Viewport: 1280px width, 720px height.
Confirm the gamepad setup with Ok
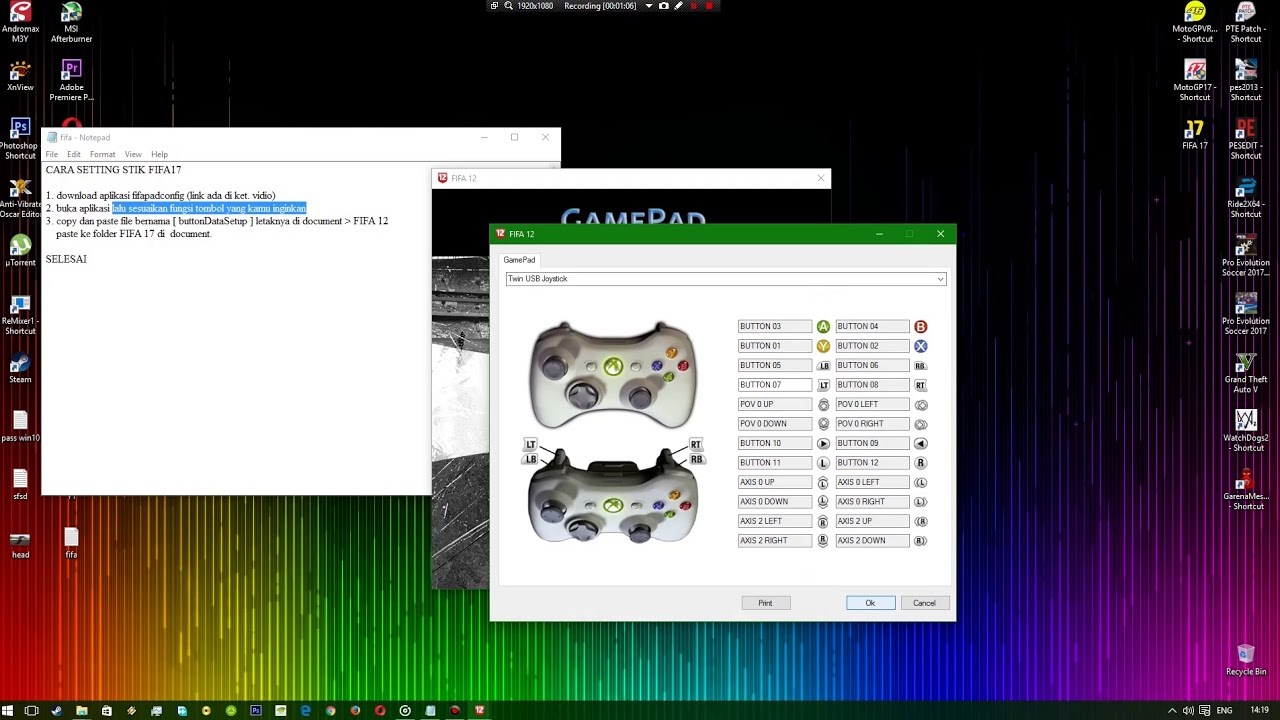pyautogui.click(x=870, y=603)
